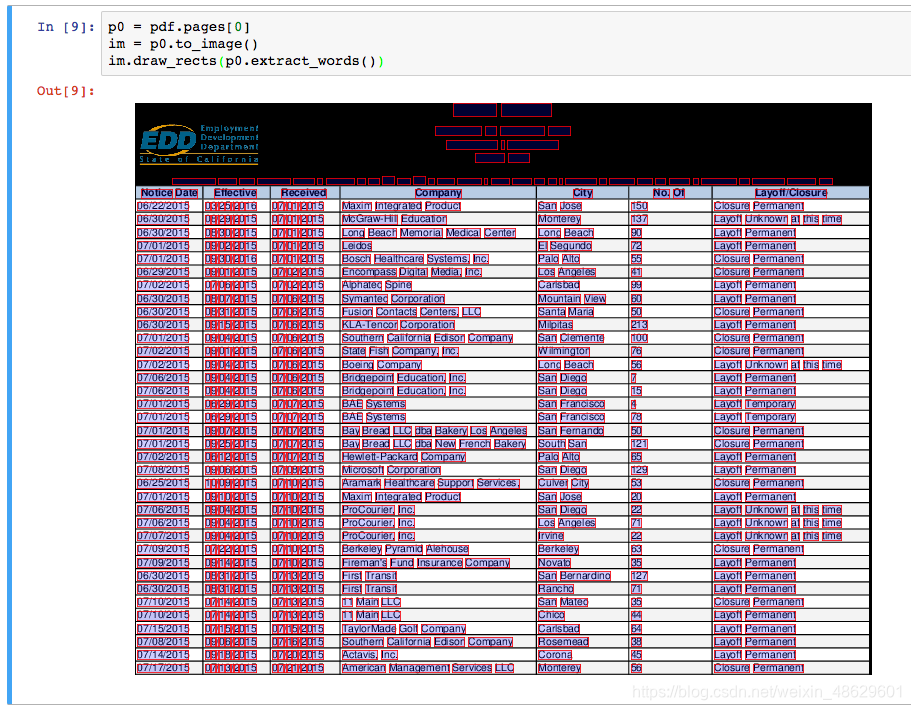
Task: Click the "150" employee count cell
Action: 639,206
